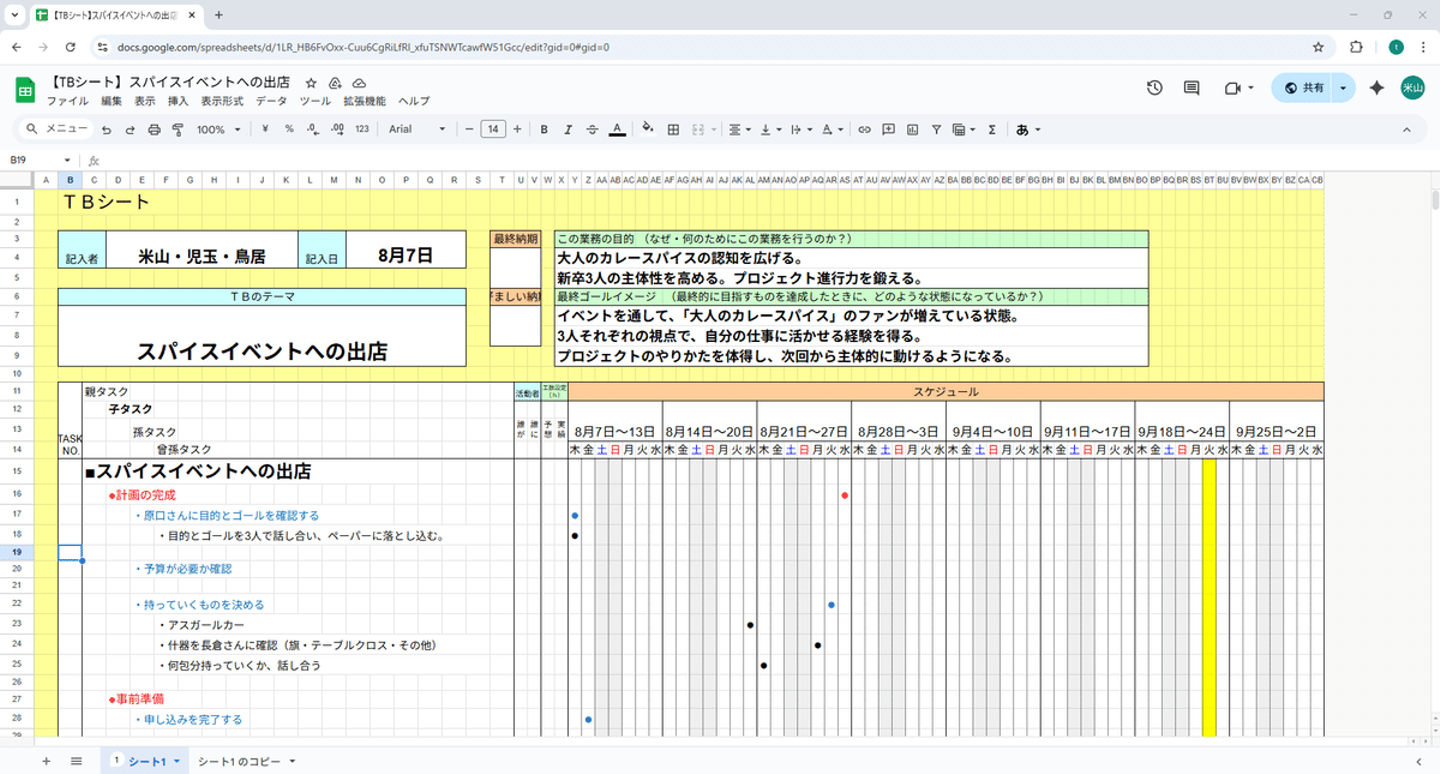Open the Arial font dropdown
The image size is (1440, 774).
[x=417, y=129]
